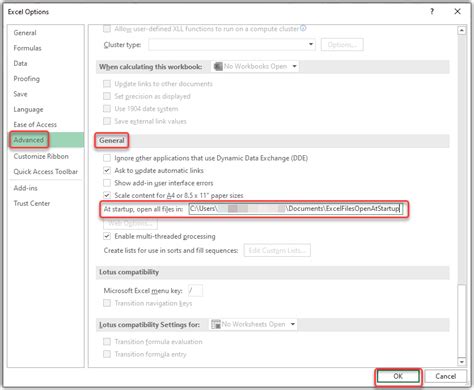The image size is (474, 390).
Task: Click the Web Options button
Action: (x=130, y=223)
